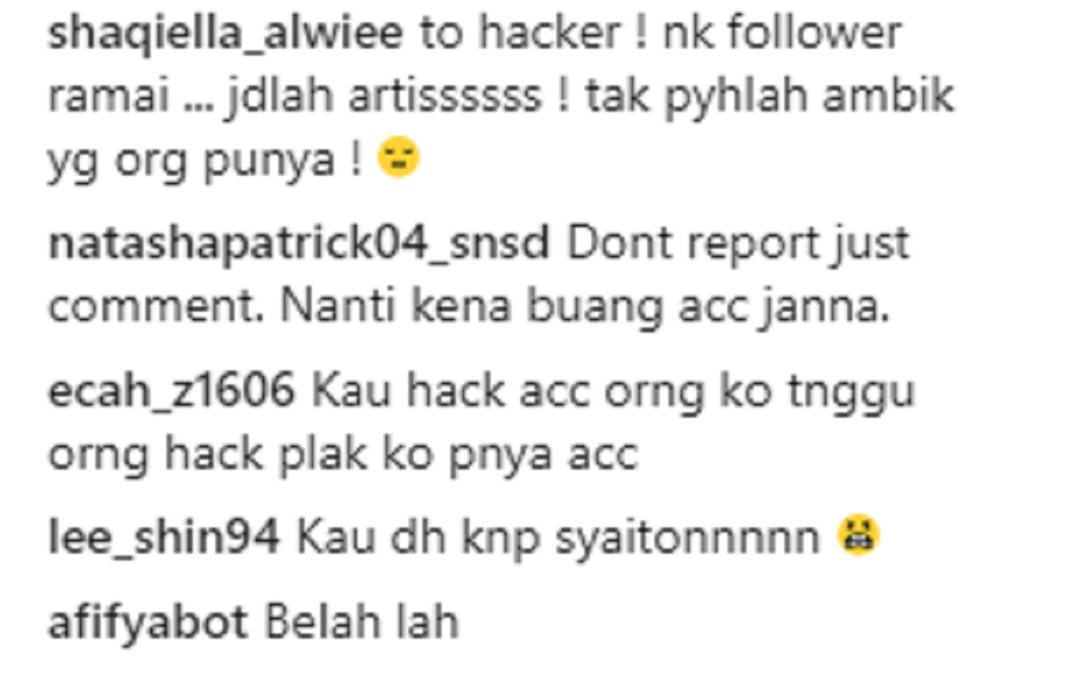
Task: Click the words 'tak pyhlah ambik'
Action: tap(769, 96)
